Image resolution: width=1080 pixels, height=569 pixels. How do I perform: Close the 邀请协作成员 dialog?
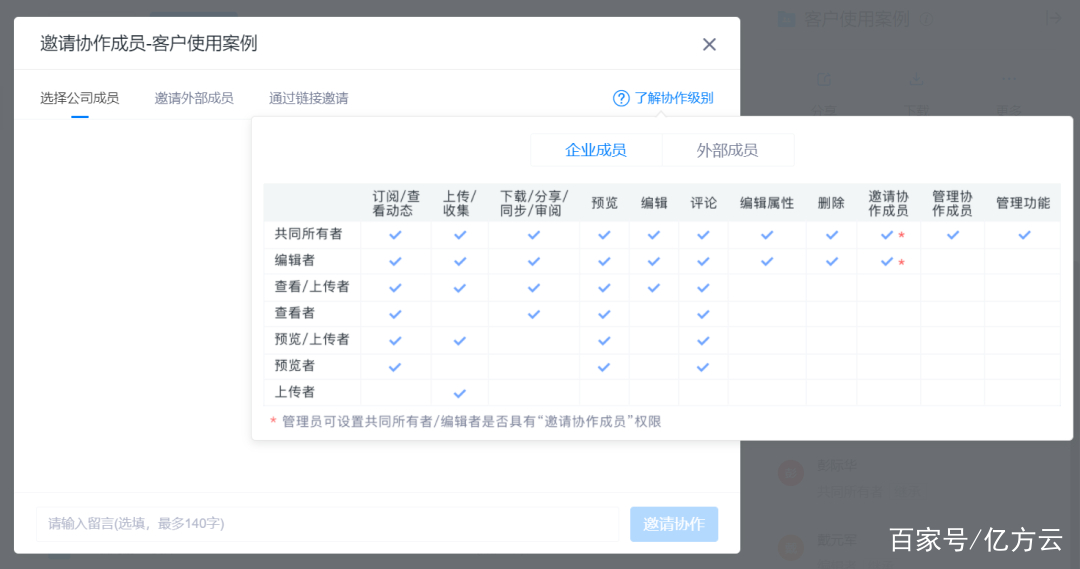tap(709, 45)
